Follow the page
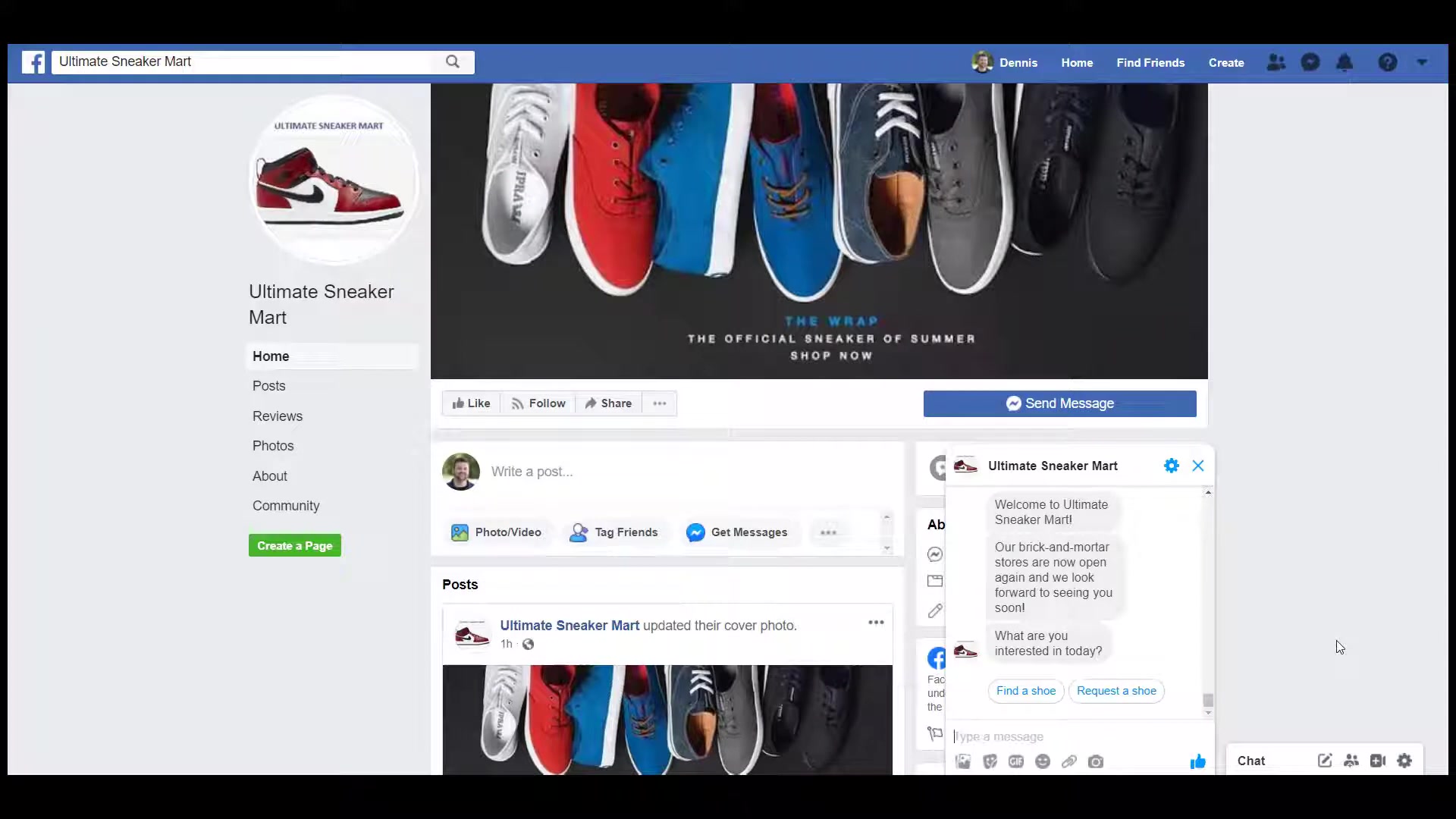The image size is (1456, 819). pyautogui.click(x=538, y=403)
